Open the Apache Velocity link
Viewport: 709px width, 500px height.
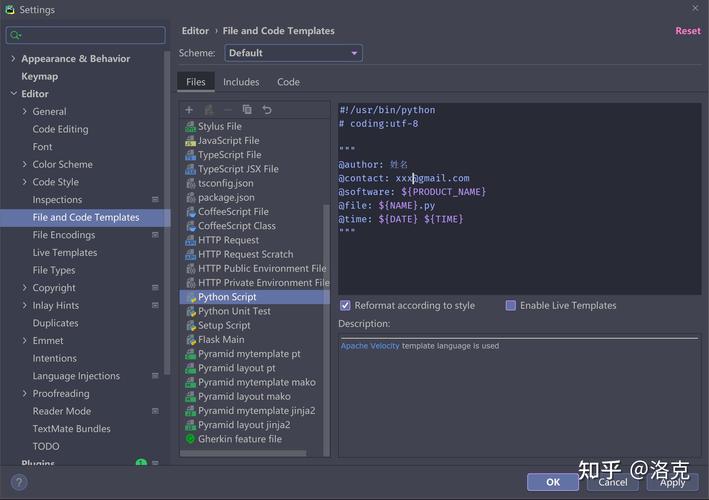(x=370, y=346)
